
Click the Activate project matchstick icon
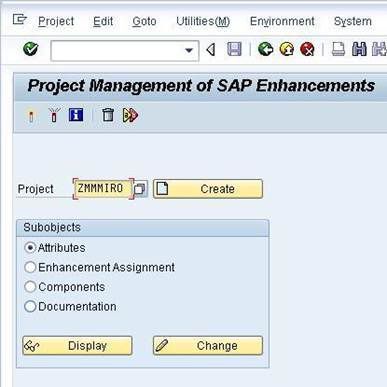tap(31, 116)
